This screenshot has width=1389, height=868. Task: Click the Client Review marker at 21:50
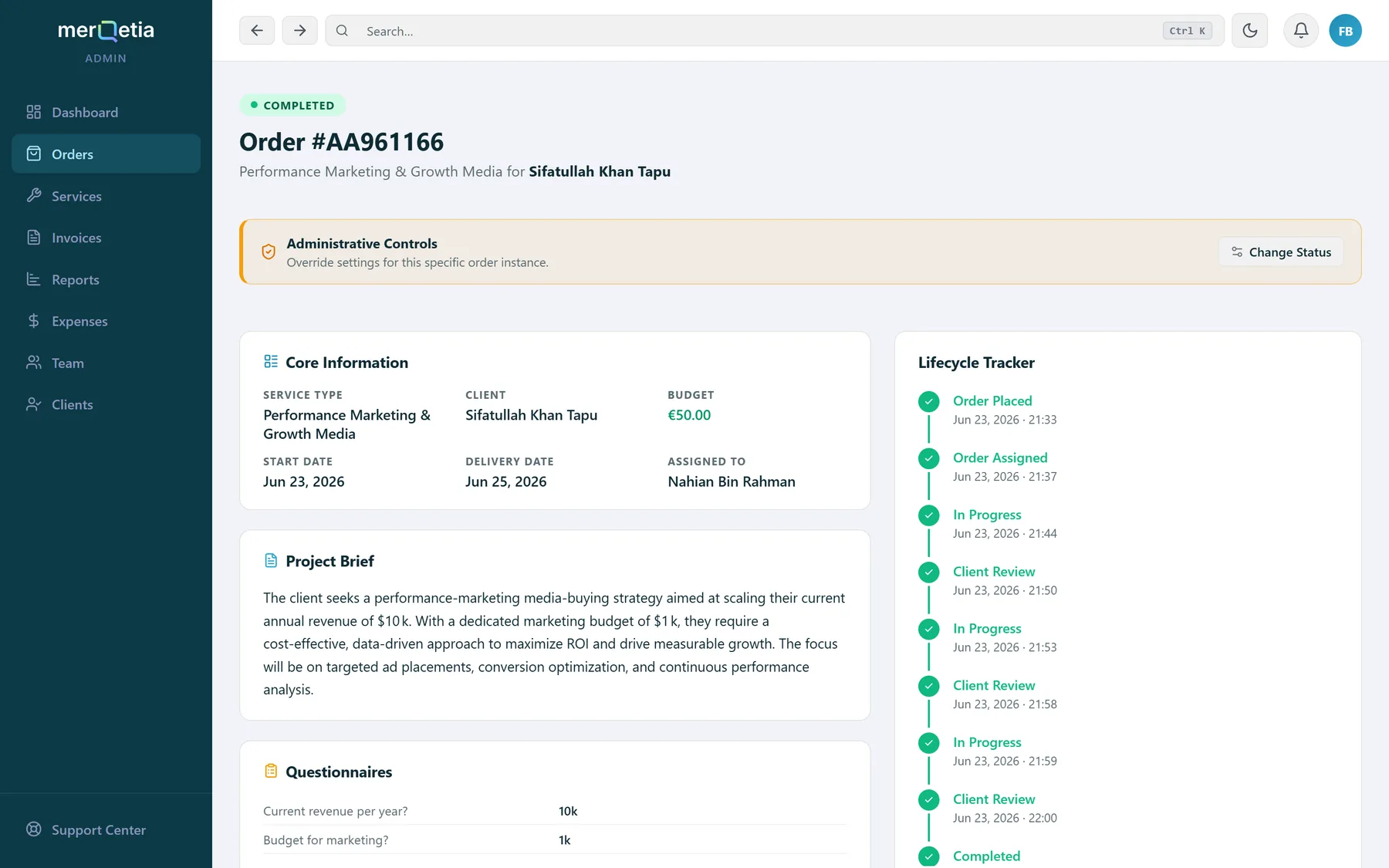[929, 572]
